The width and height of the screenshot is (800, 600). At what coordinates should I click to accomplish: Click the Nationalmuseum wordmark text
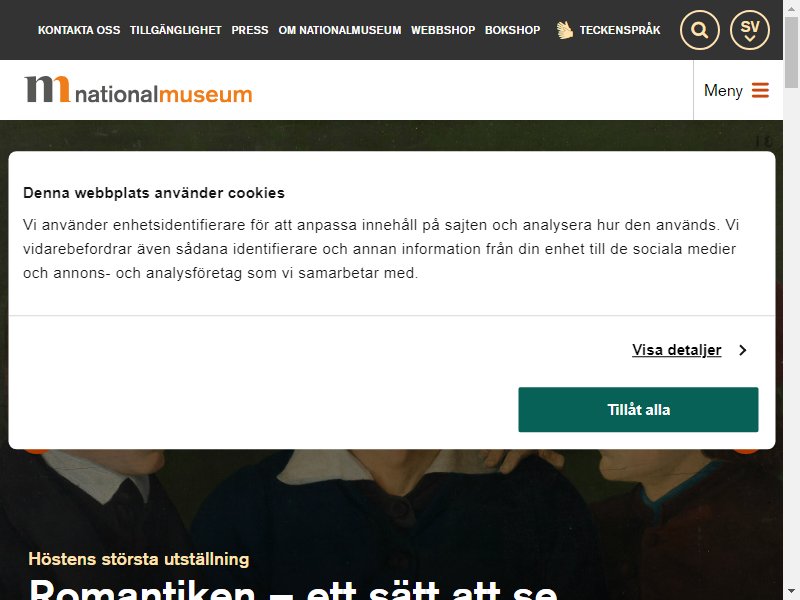164,94
